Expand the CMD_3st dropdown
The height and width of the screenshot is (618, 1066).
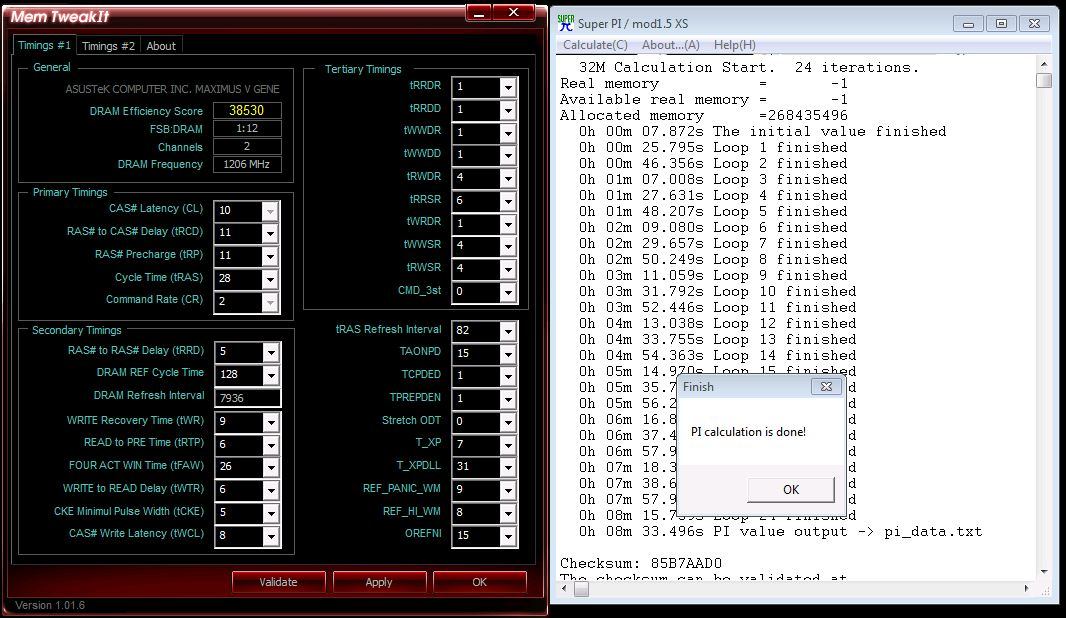pos(508,292)
